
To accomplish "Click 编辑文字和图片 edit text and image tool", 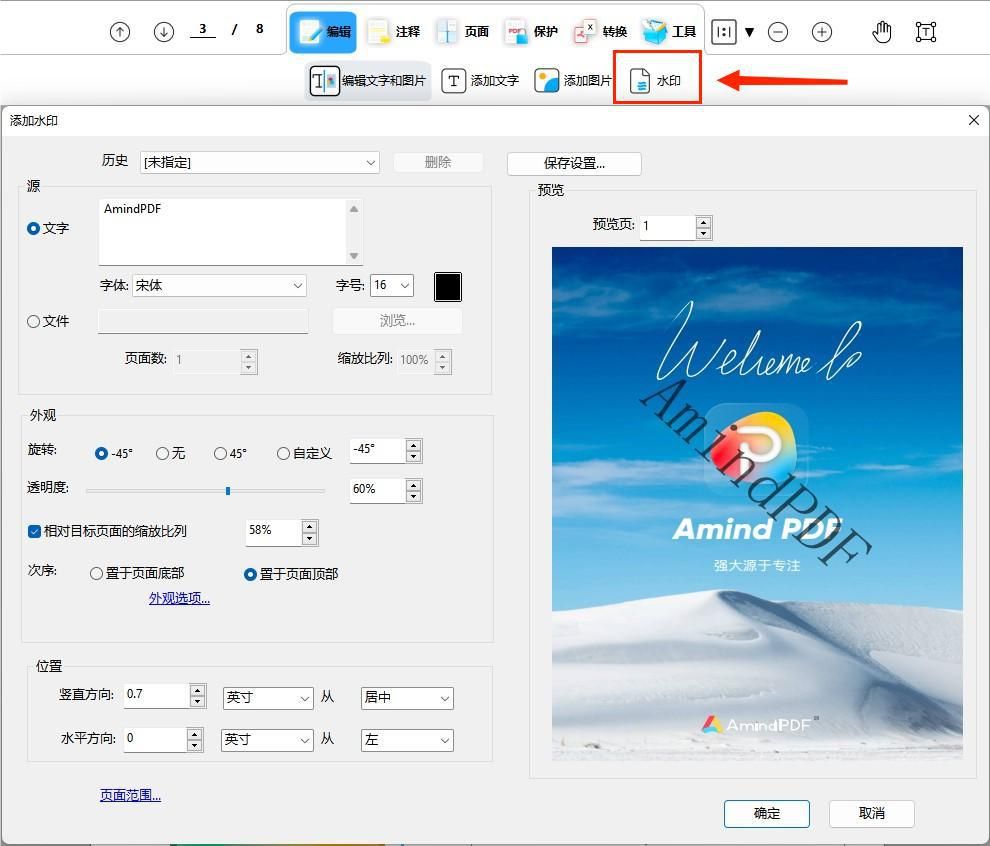I will (x=368, y=81).
